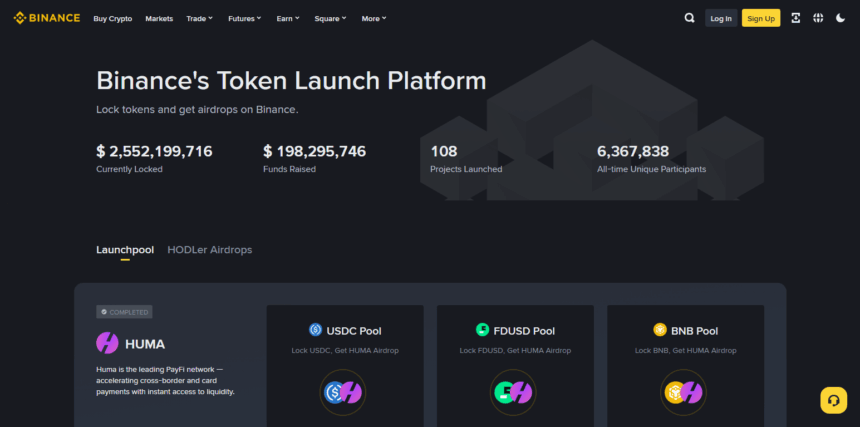This screenshot has height=427, width=860.
Task: Open the support headset chat button
Action: [834, 400]
